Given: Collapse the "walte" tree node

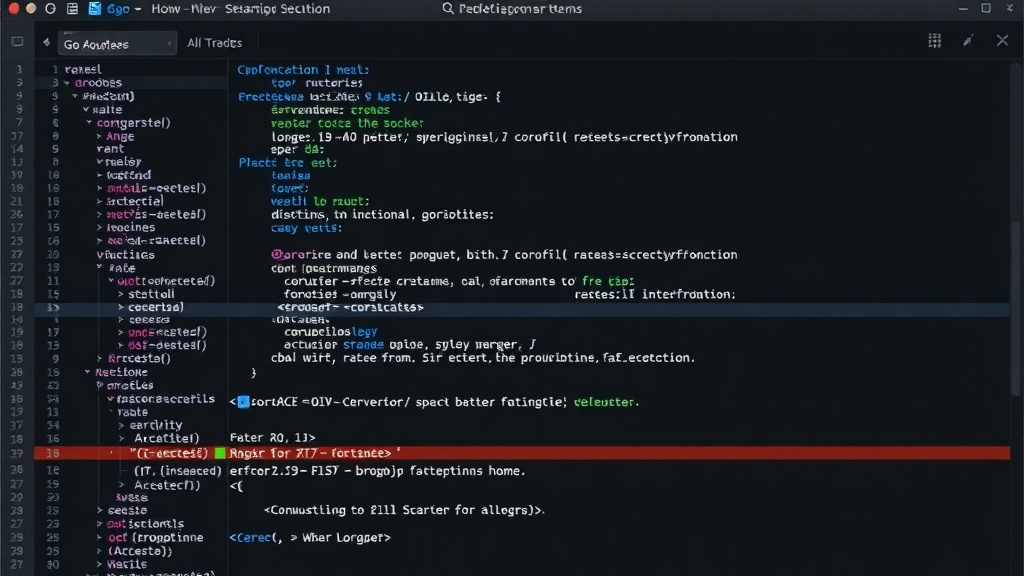Looking at the screenshot, I should pos(86,110).
